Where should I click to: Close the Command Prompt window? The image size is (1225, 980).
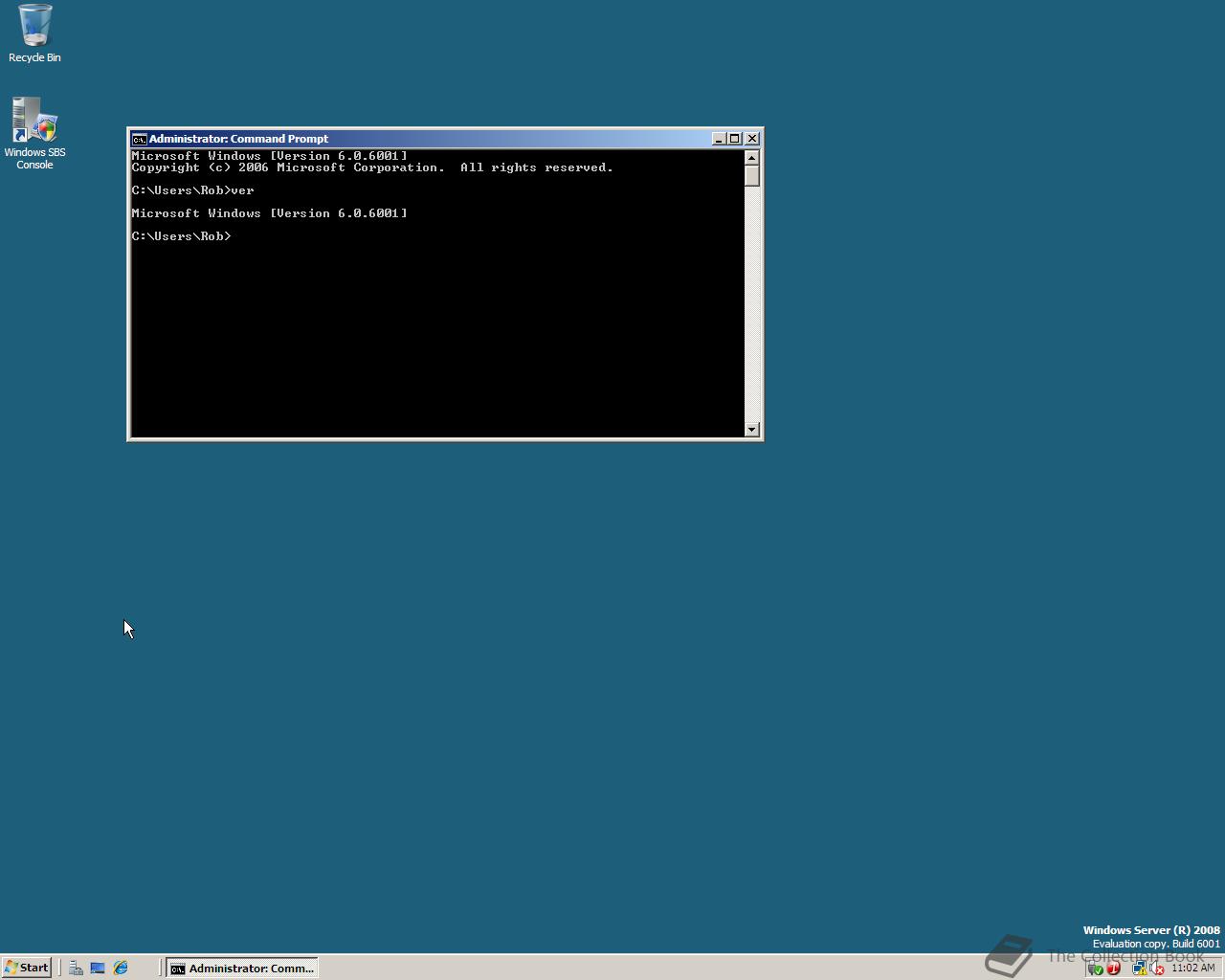[752, 139]
